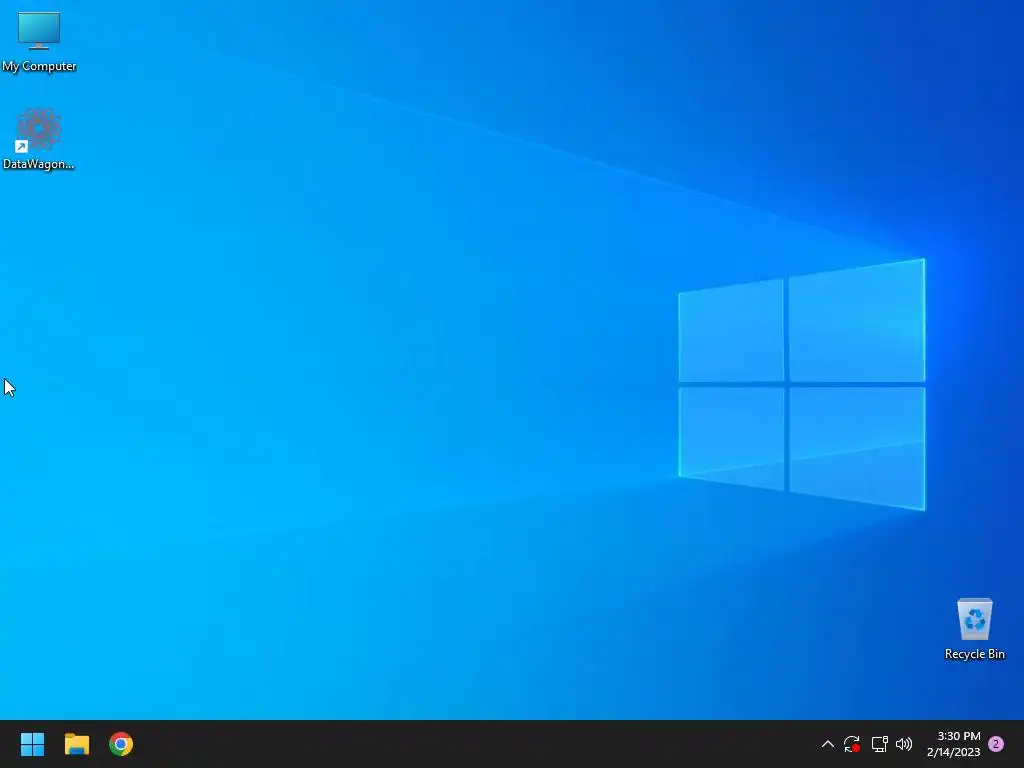The image size is (1024, 768).
Task: Click the DataWagon... label text
Action: 39,164
